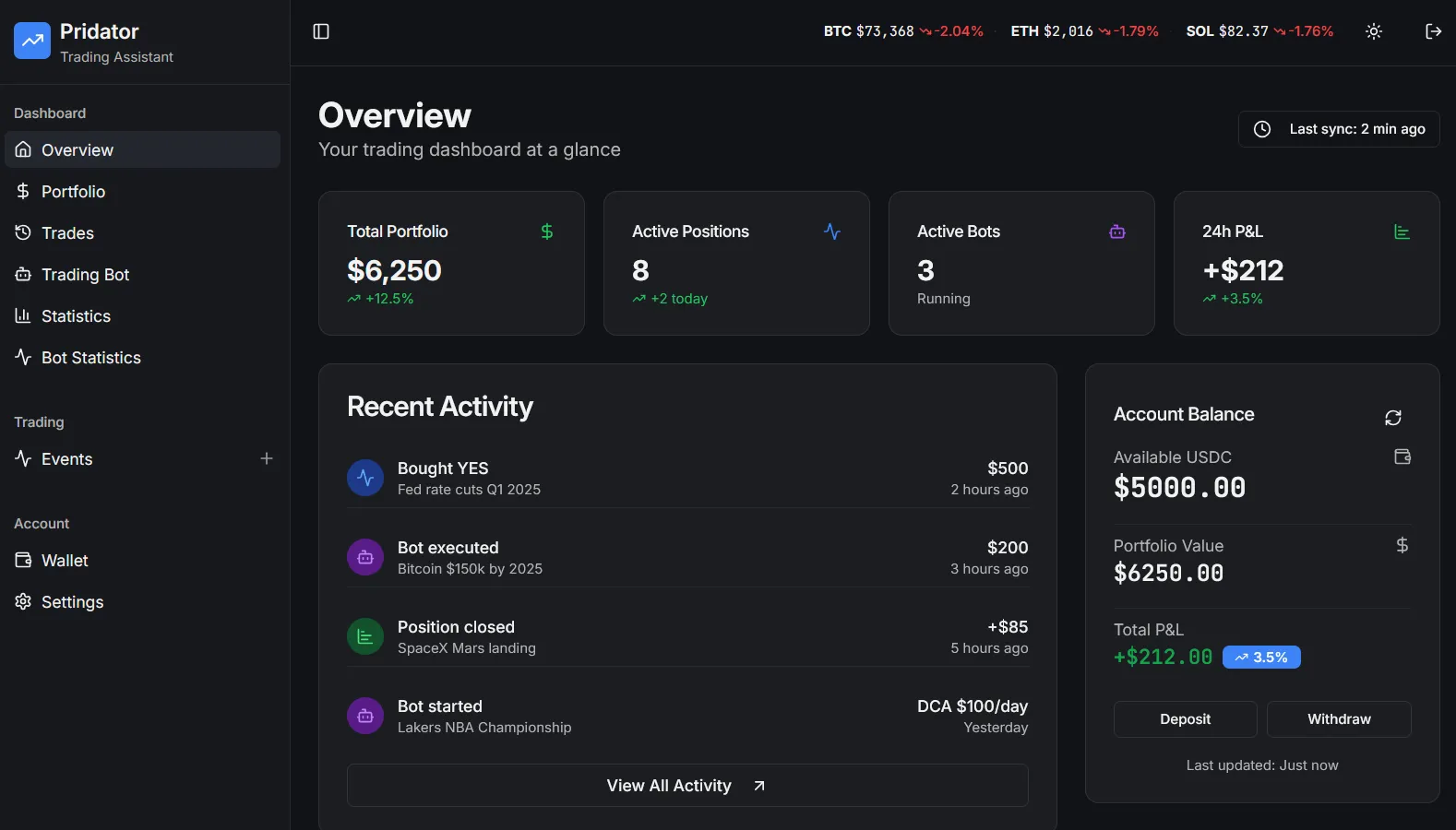
Task: Select Bot Statistics in sidebar
Action: coord(142,357)
